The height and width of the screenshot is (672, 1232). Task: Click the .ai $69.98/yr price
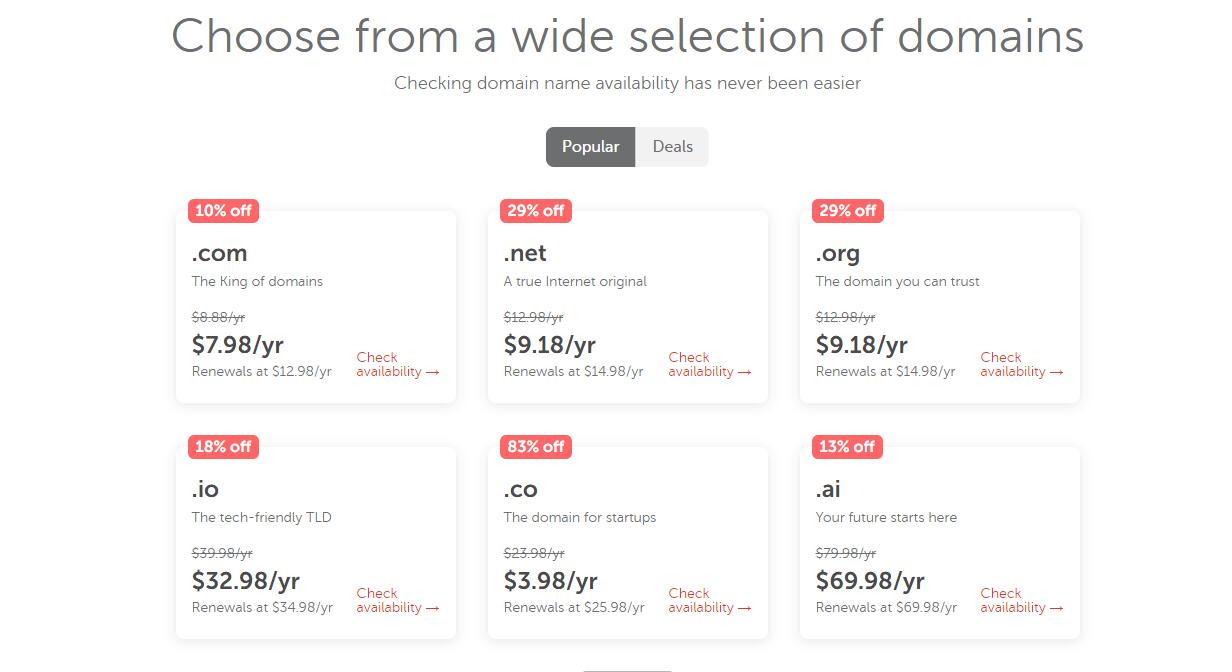tap(870, 581)
